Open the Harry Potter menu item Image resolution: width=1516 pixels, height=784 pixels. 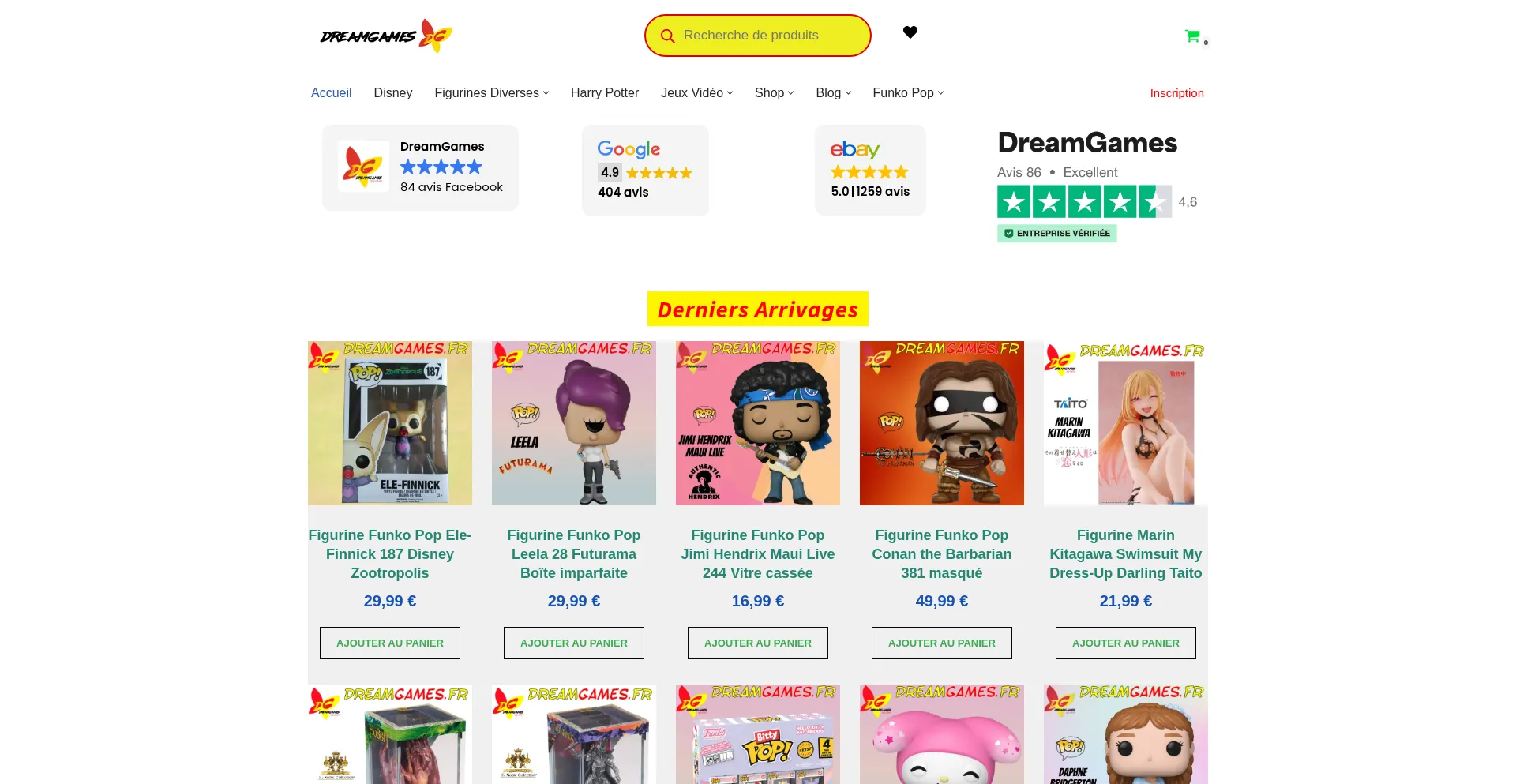click(x=605, y=93)
